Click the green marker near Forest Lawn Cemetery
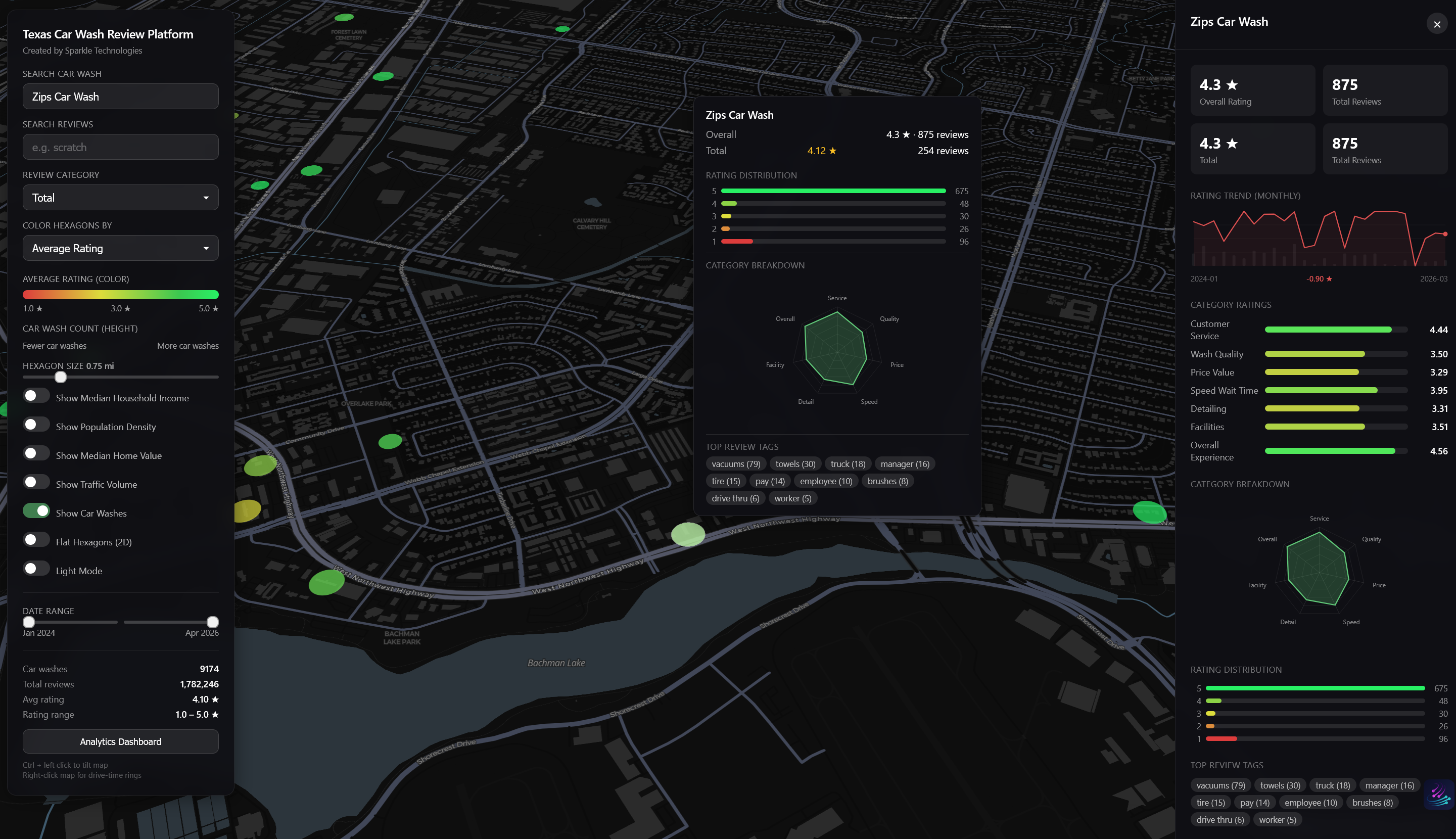This screenshot has height=839, width=1456. pos(344,17)
